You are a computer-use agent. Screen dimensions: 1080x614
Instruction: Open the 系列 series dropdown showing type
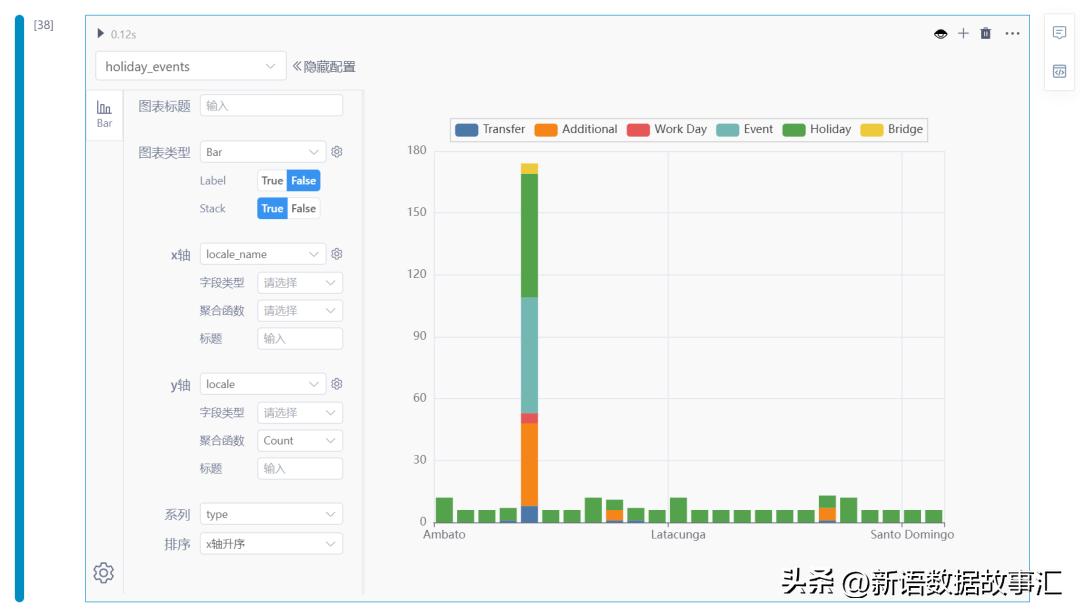tap(273, 512)
